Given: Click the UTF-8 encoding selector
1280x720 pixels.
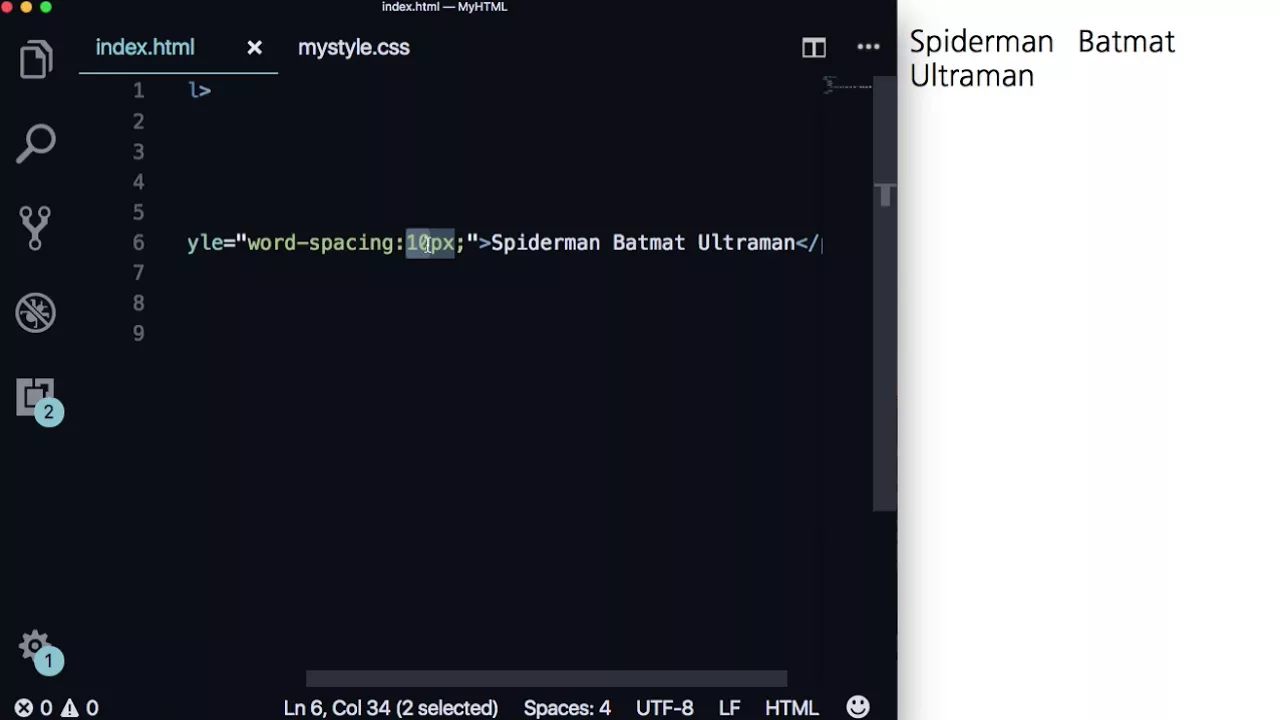Looking at the screenshot, I should (664, 708).
